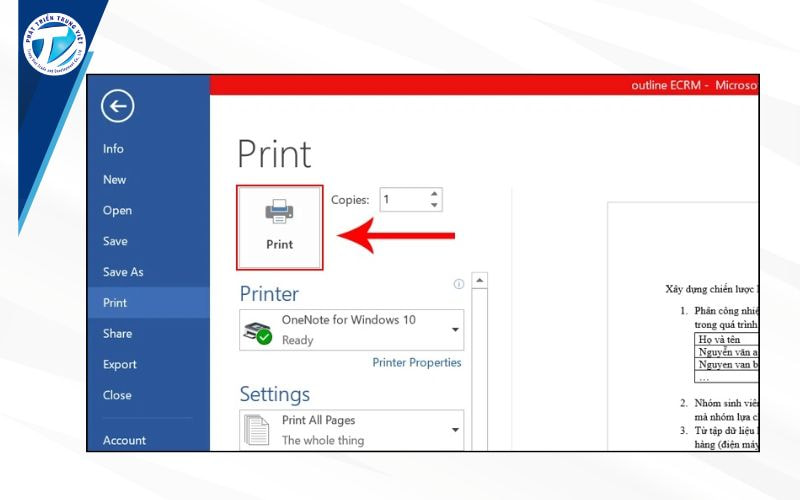
Task: Click the scroll up arrow of settings pane
Action: (480, 281)
